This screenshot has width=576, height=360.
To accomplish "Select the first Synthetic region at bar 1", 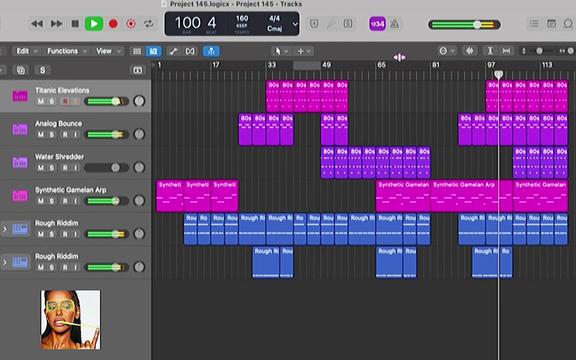I will 170,196.
